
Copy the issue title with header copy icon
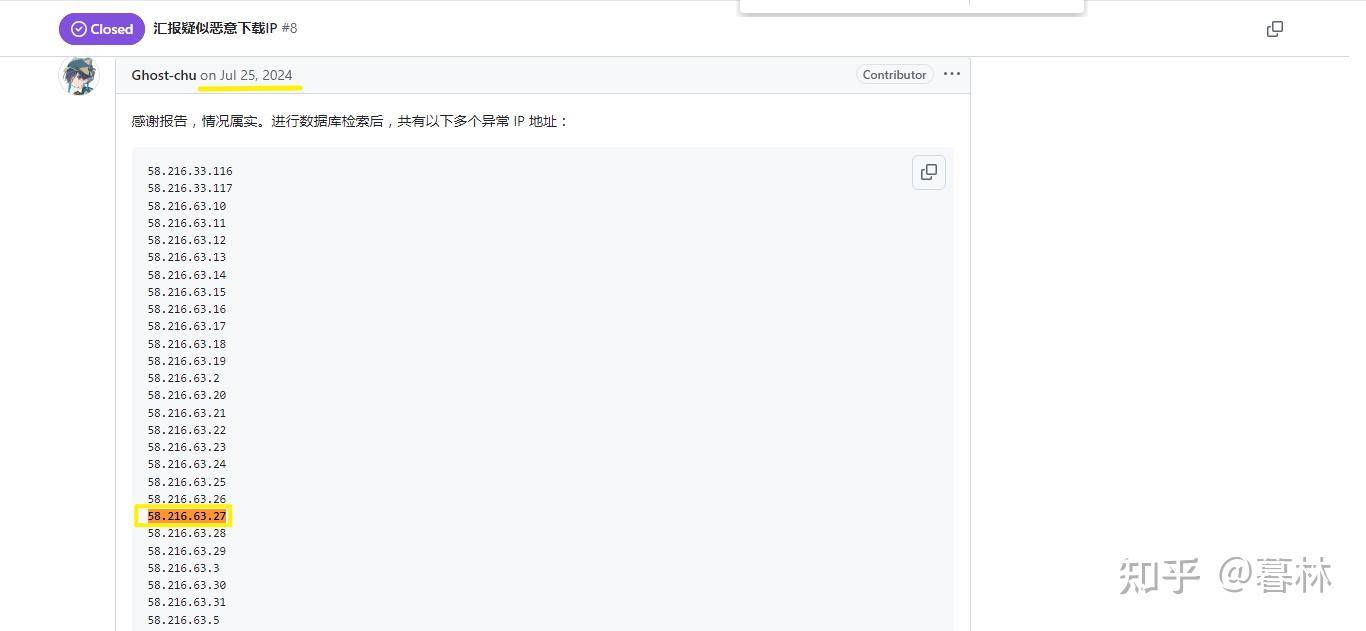pyautogui.click(x=1274, y=29)
